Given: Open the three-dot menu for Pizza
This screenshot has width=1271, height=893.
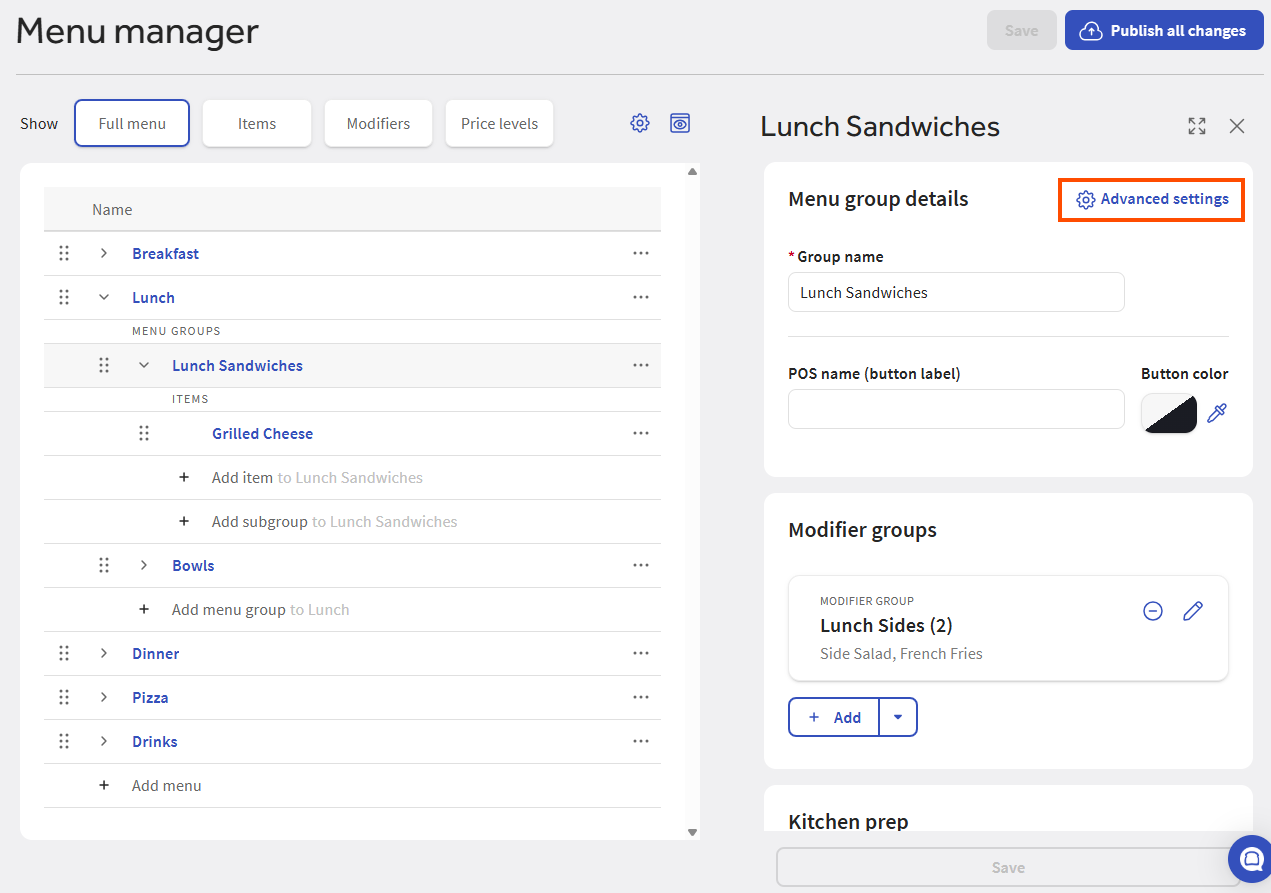Looking at the screenshot, I should point(641,697).
